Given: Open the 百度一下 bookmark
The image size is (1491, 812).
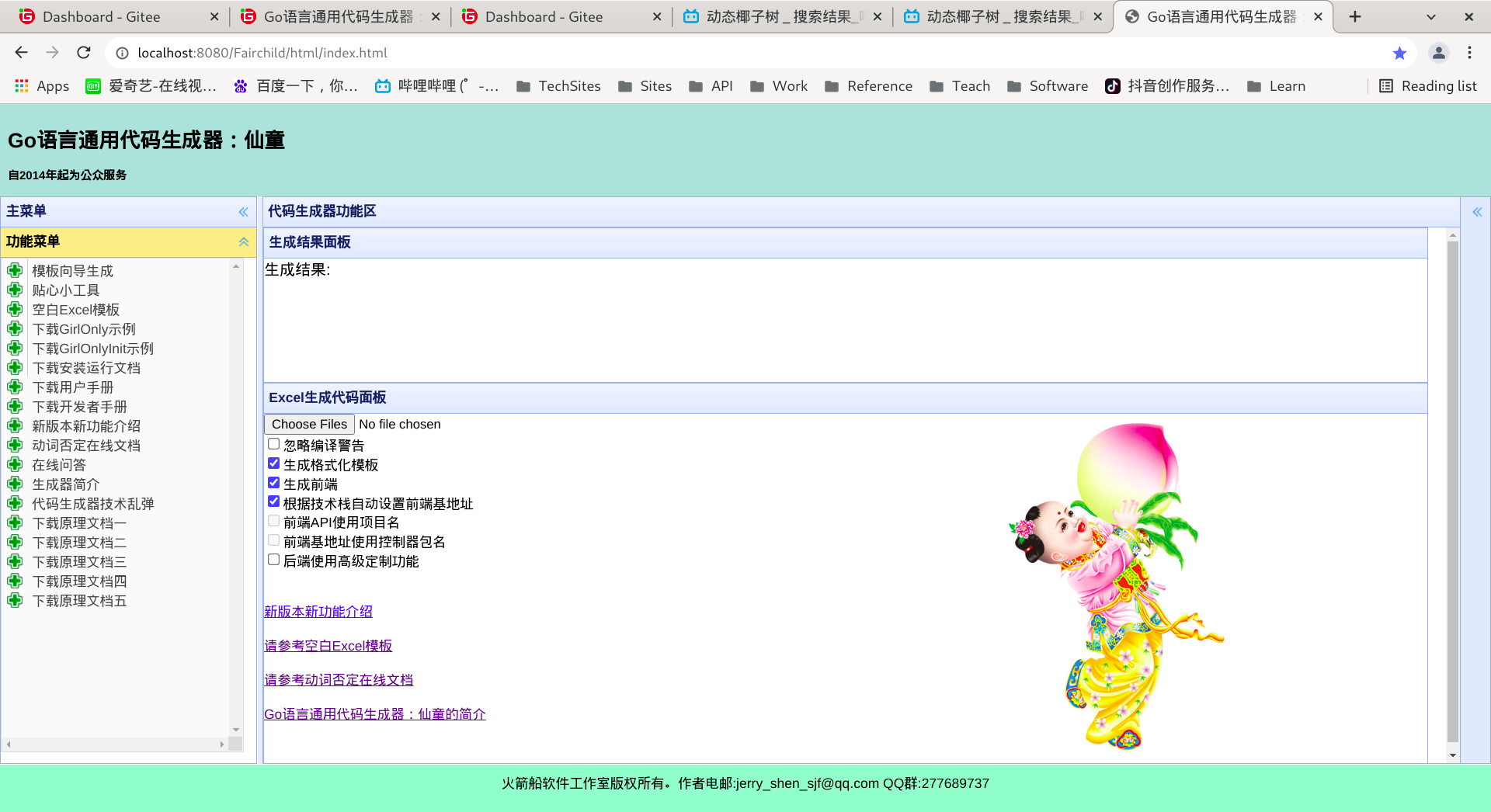Looking at the screenshot, I should 296,86.
